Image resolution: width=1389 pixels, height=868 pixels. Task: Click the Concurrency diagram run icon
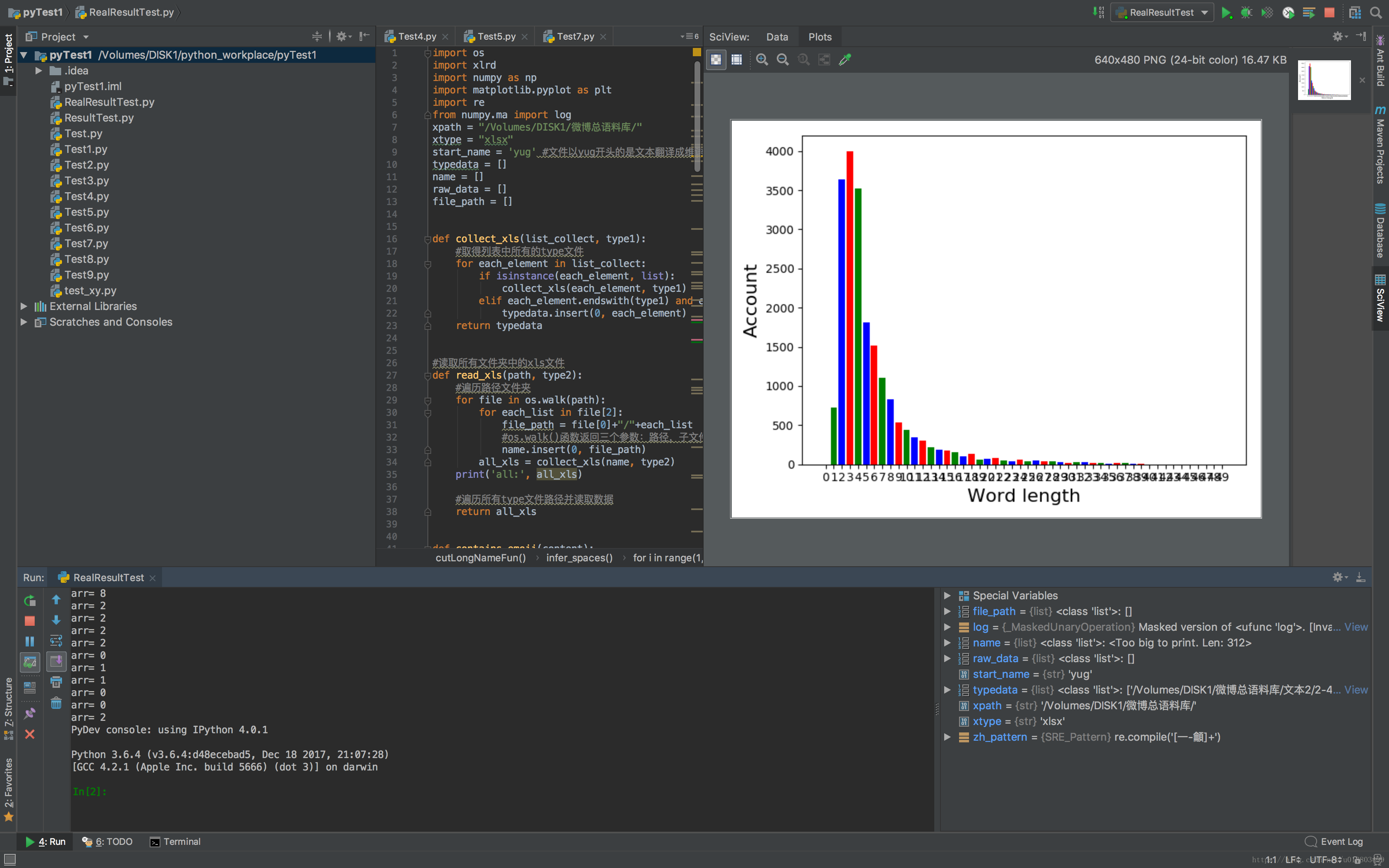pos(1309,13)
